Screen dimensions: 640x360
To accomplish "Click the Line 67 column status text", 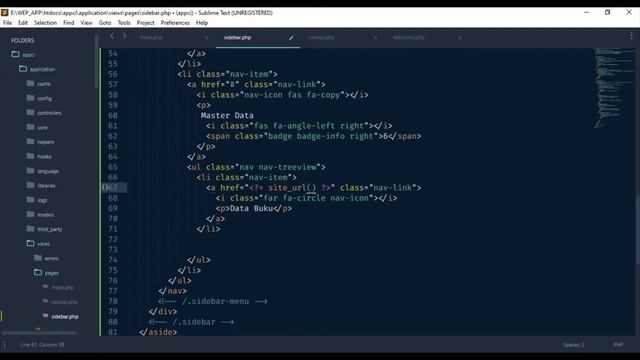I will (42, 345).
